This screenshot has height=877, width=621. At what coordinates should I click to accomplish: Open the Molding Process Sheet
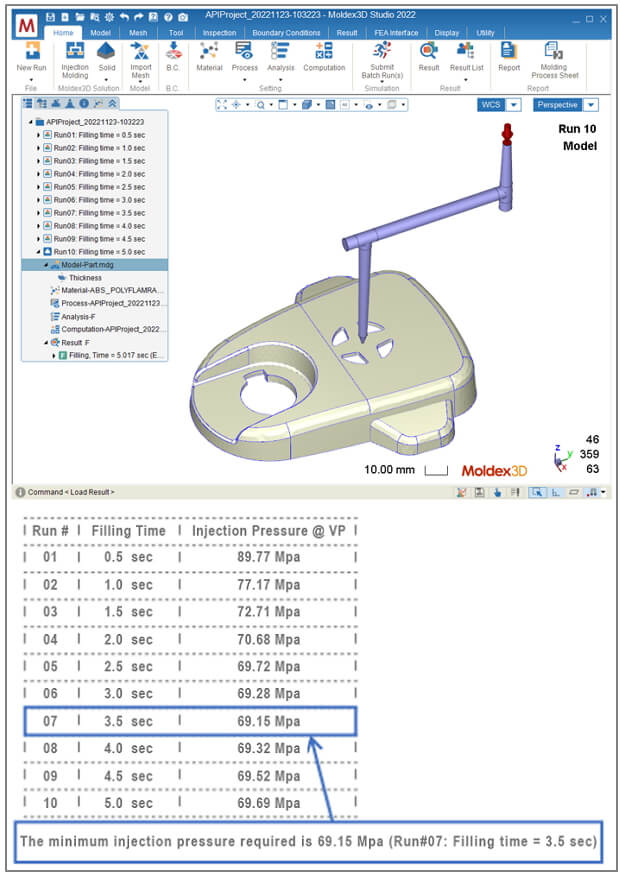[554, 51]
